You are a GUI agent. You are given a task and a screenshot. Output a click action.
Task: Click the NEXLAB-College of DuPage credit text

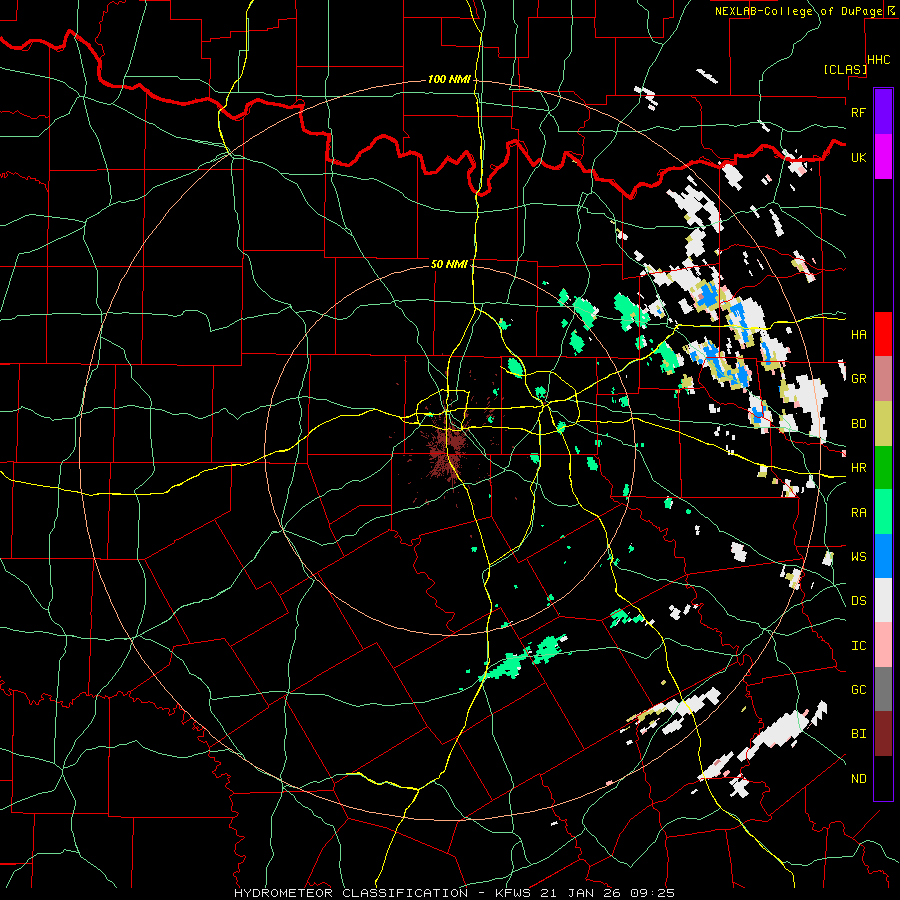[x=798, y=11]
